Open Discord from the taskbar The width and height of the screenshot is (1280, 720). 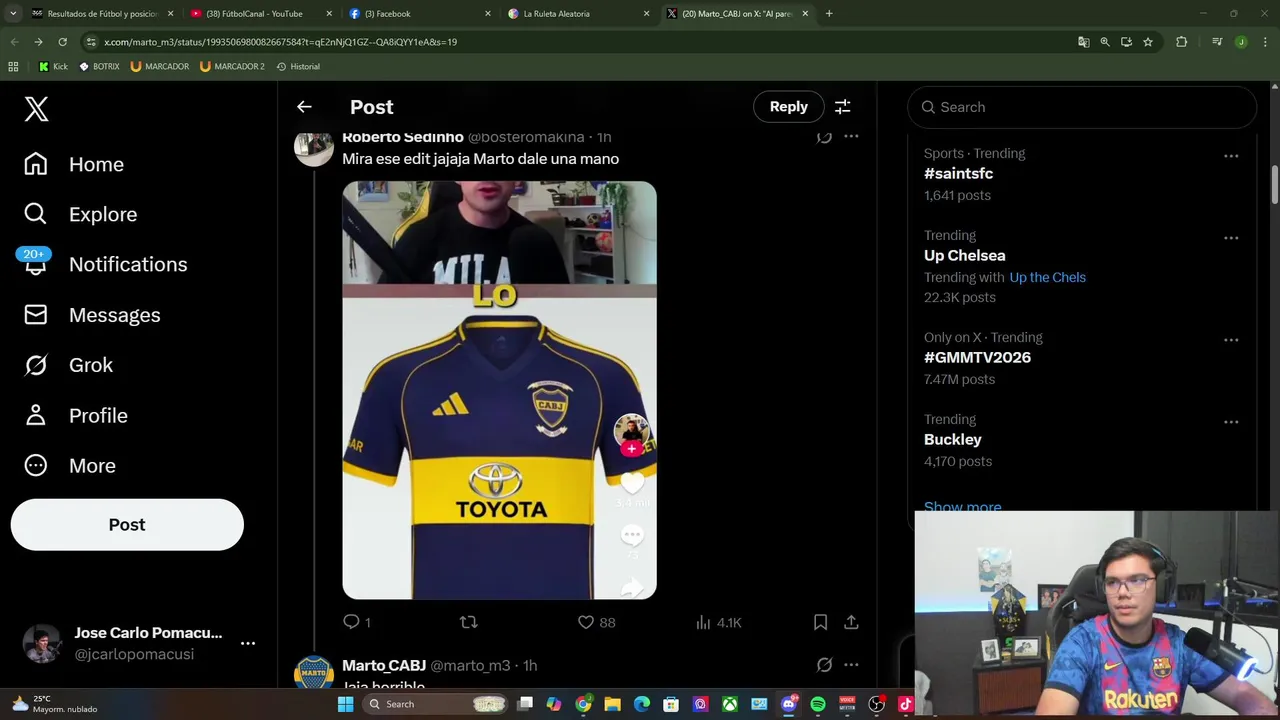[788, 704]
